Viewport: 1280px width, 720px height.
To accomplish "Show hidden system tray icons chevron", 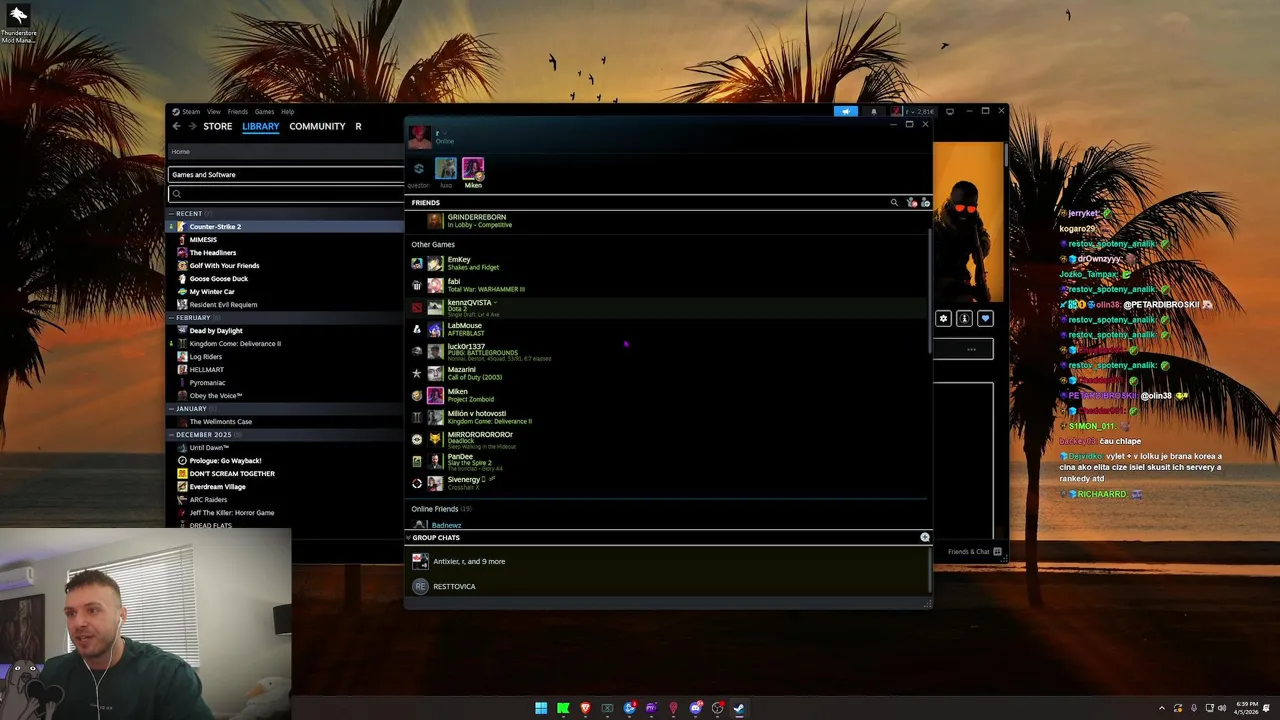I will point(1162,708).
